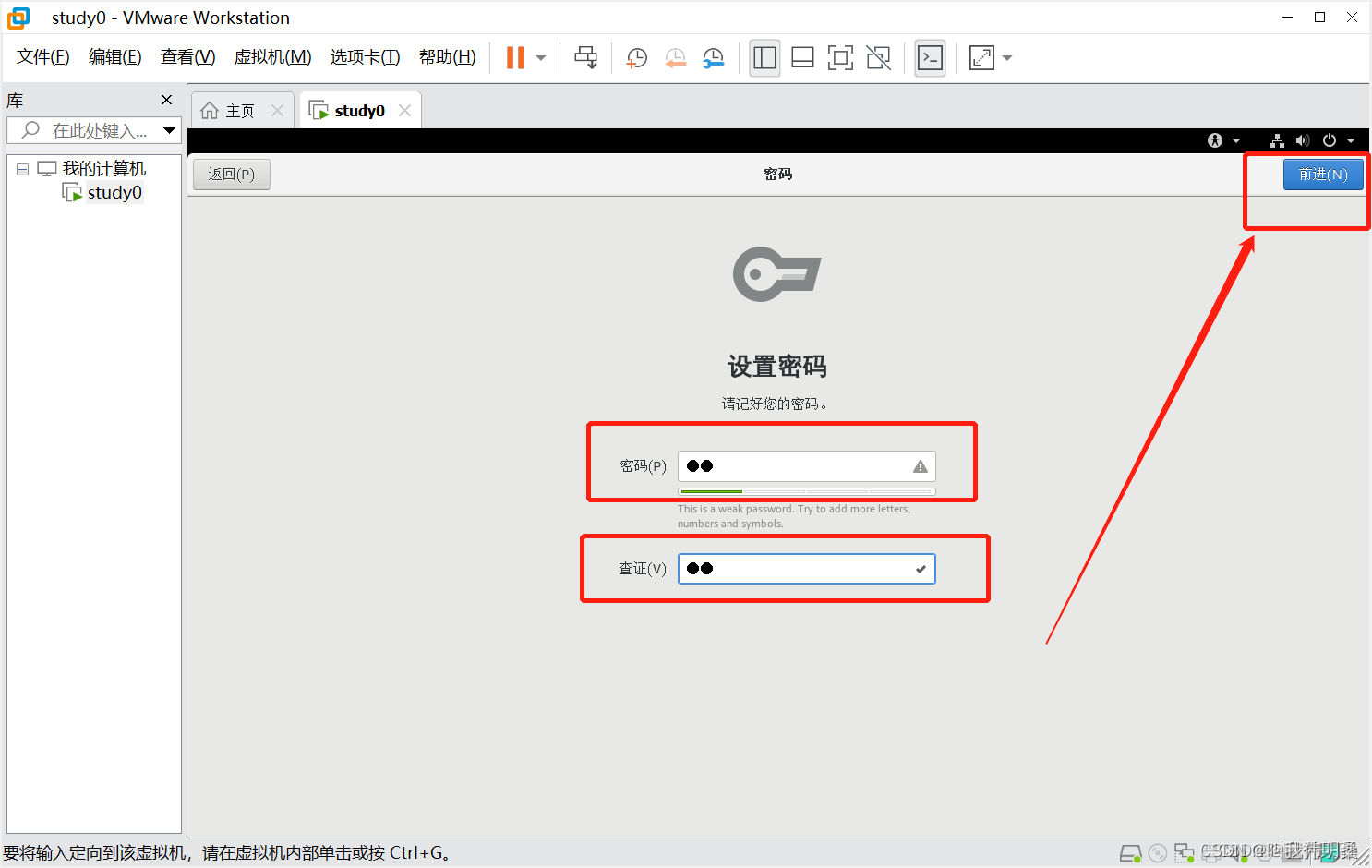Image resolution: width=1372 pixels, height=868 pixels.
Task: Toggle the library sidebar view
Action: 764,58
